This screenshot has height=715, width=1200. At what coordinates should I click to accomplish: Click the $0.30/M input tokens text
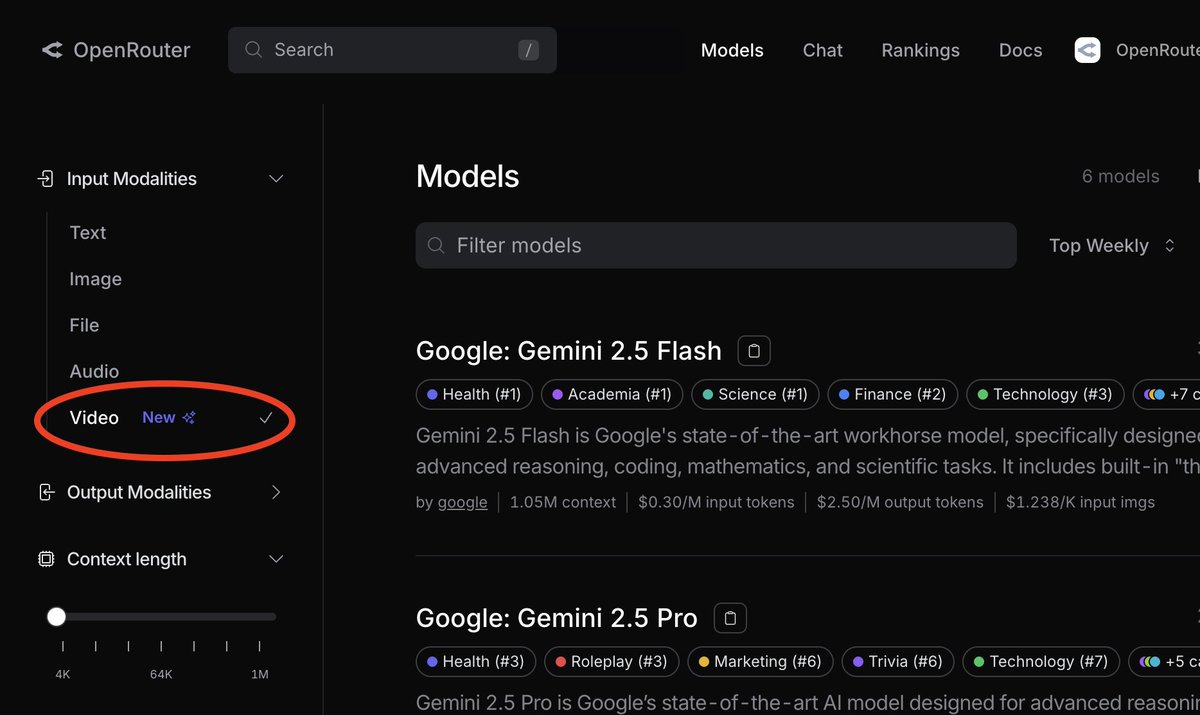[x=716, y=502]
